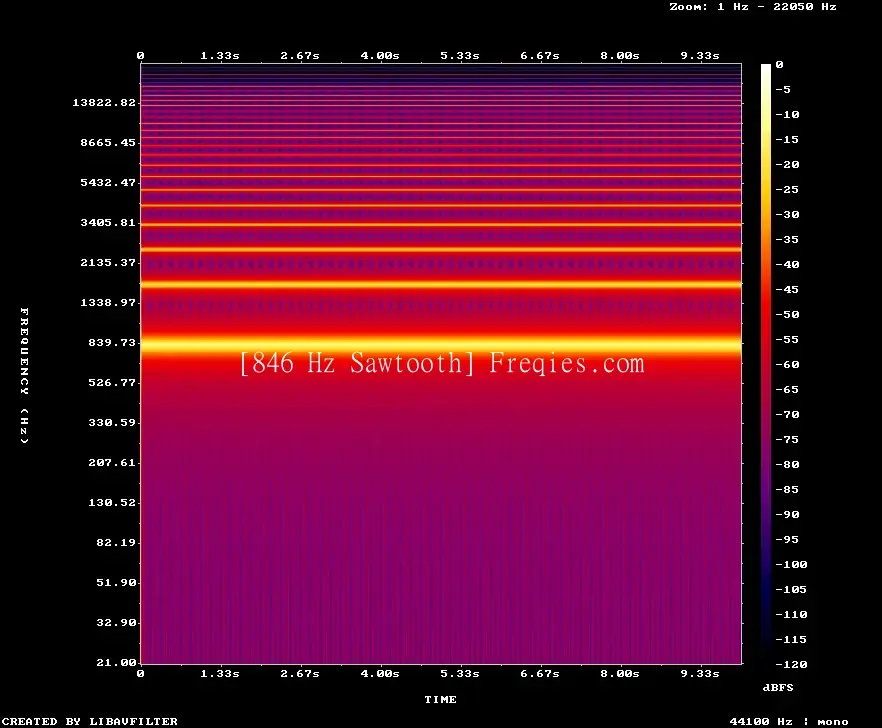882x728 pixels.
Task: Click 1.33s on the top time axis
Action: 220,56
